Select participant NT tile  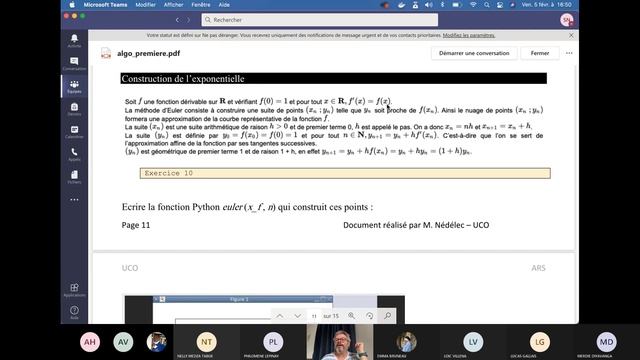point(207,342)
